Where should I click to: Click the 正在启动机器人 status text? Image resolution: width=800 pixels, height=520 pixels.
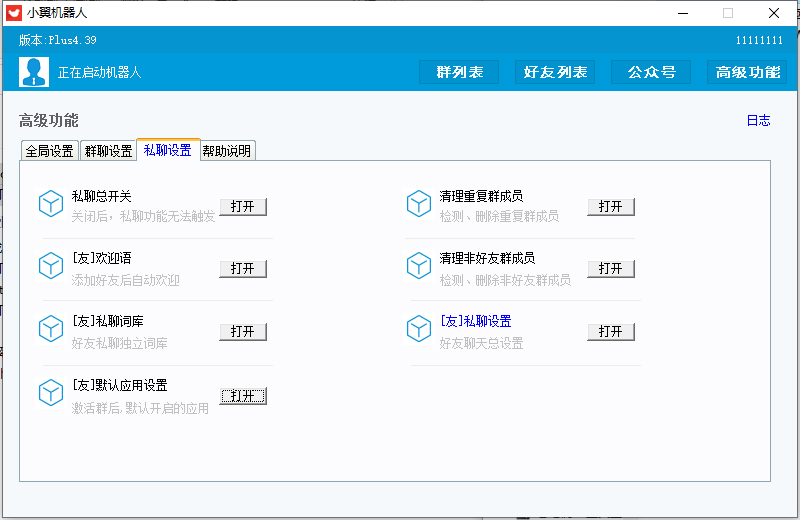(x=99, y=72)
